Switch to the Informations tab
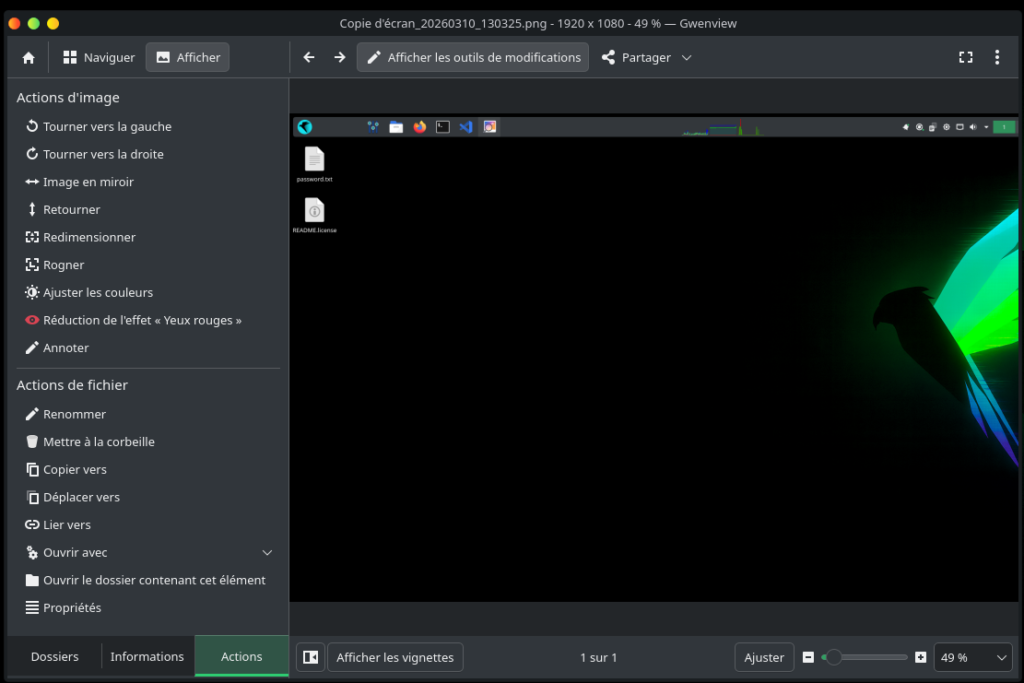The image size is (1024, 683). point(147,657)
